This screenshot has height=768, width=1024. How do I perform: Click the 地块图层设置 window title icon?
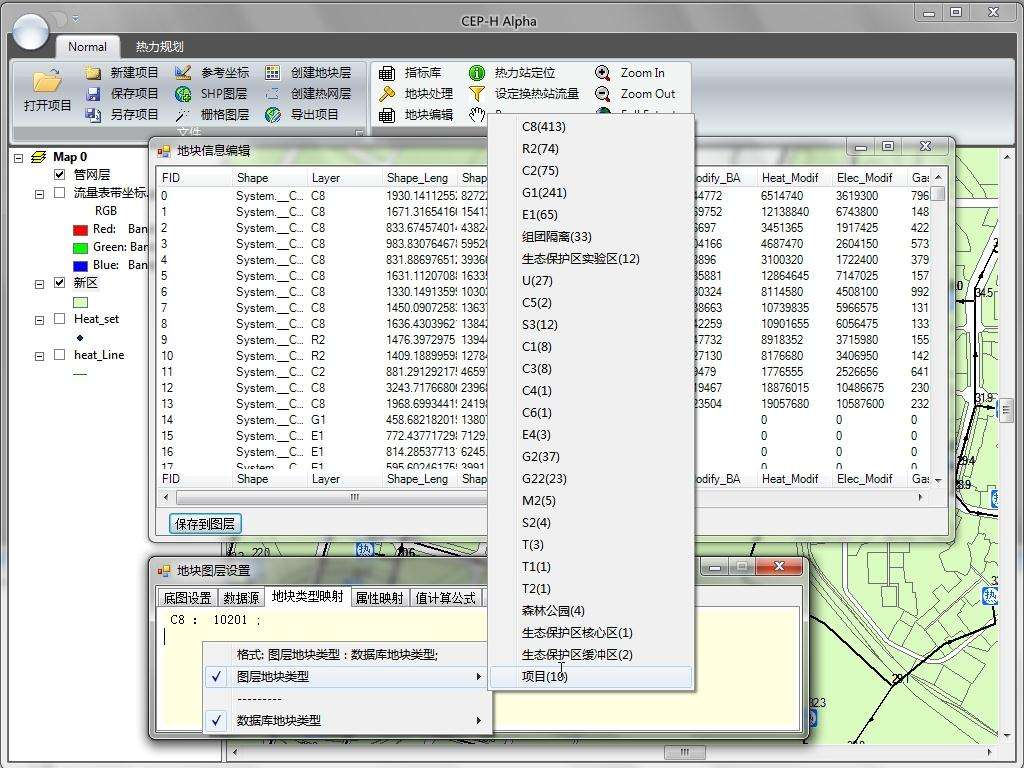[x=163, y=571]
